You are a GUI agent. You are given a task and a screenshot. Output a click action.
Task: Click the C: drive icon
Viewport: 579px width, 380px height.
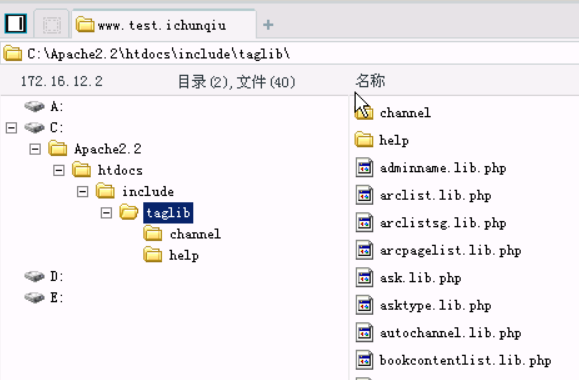34,127
